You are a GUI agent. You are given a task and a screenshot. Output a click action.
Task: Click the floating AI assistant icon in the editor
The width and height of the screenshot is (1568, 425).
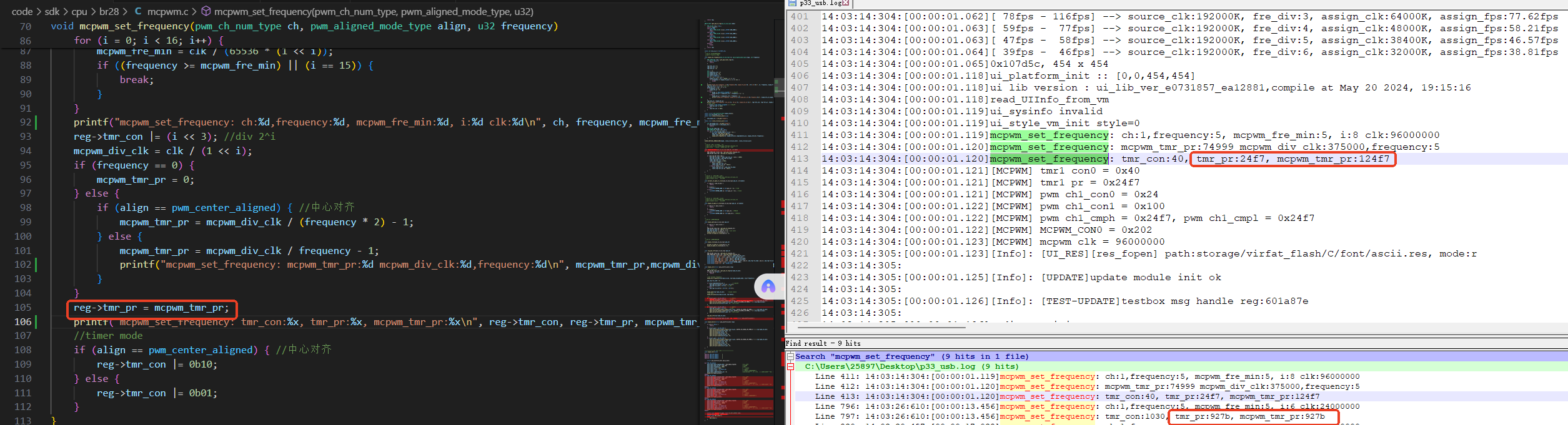tap(768, 286)
